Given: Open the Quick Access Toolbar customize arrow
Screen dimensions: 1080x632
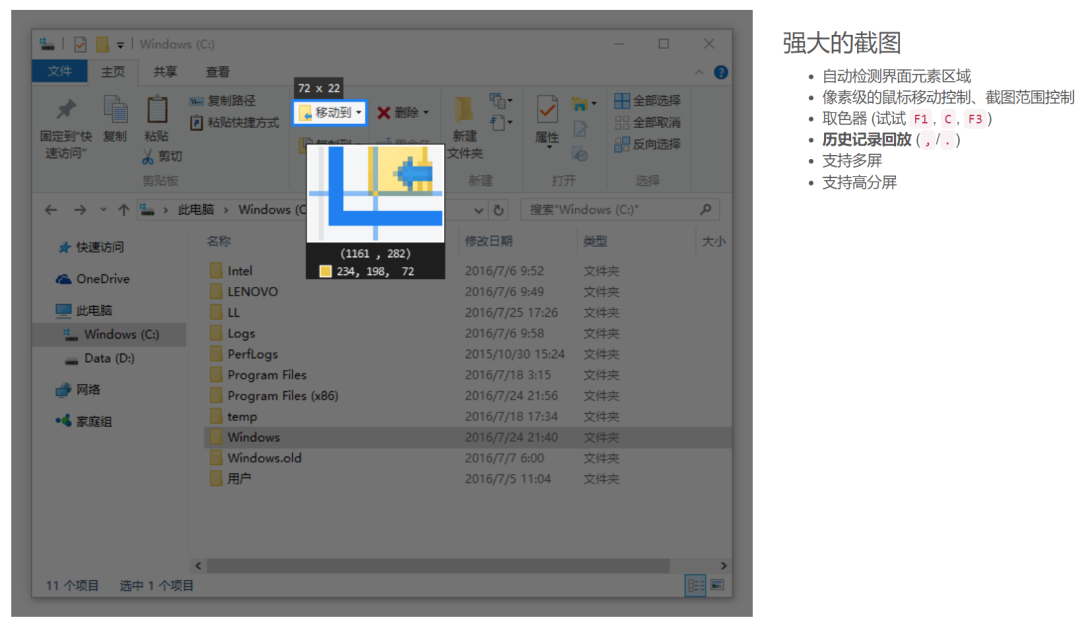Looking at the screenshot, I should [x=120, y=45].
